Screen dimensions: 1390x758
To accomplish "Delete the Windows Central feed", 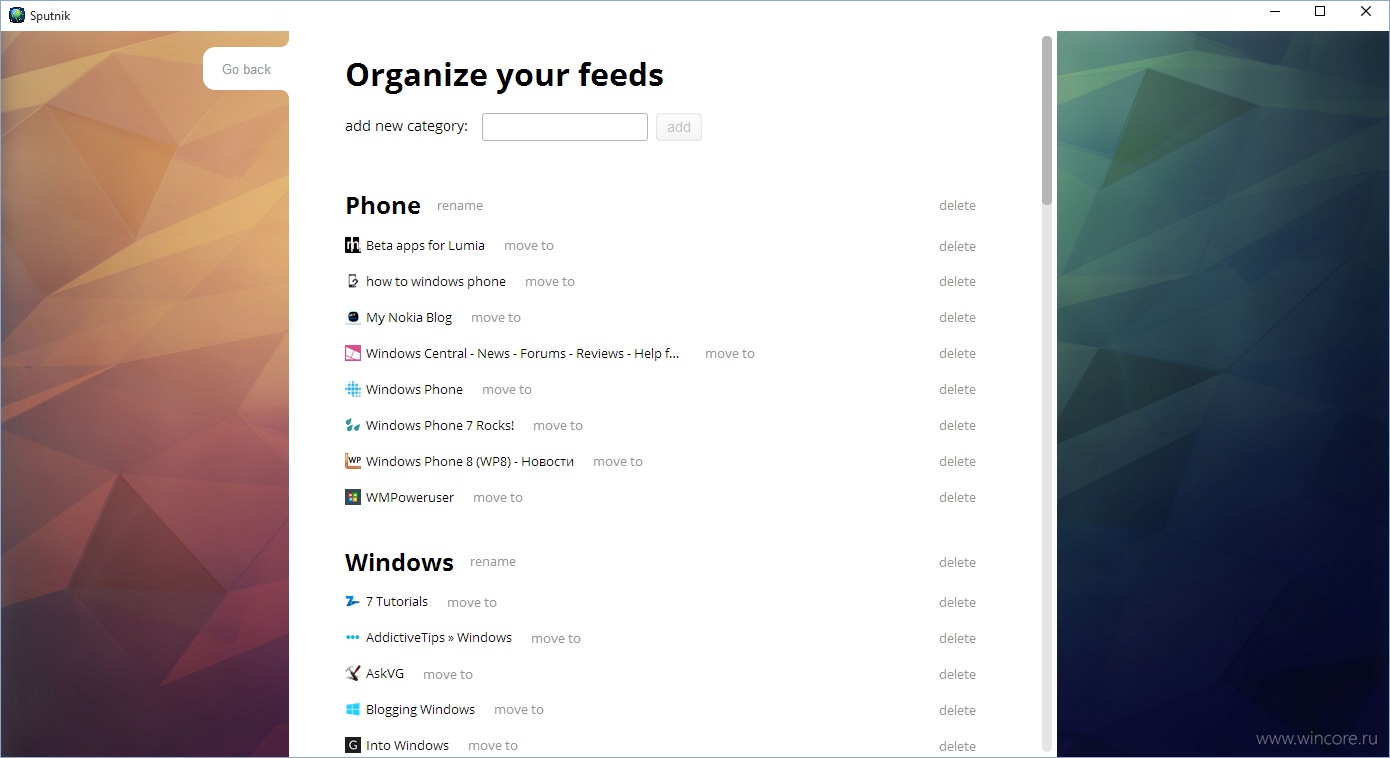I will pos(957,354).
